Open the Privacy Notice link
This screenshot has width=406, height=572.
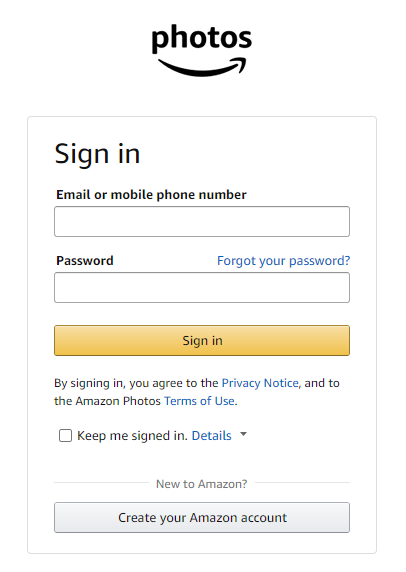pos(260,383)
